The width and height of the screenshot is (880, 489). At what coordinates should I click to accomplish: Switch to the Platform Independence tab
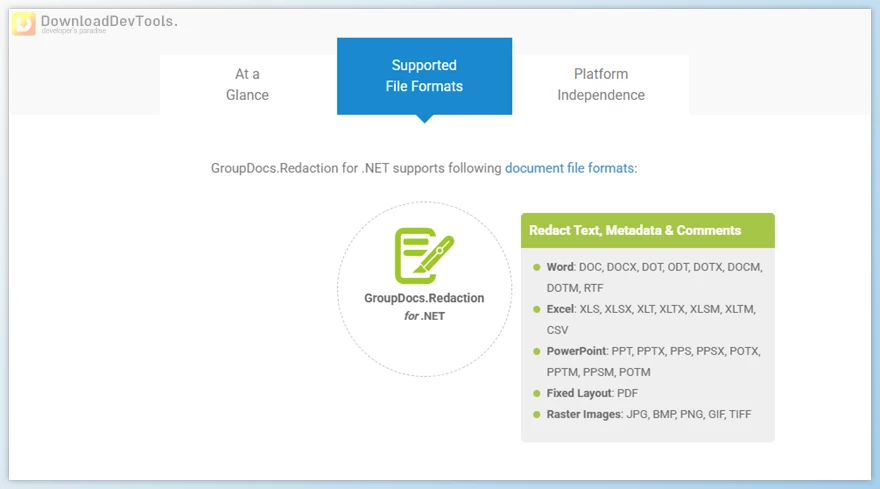[601, 85]
